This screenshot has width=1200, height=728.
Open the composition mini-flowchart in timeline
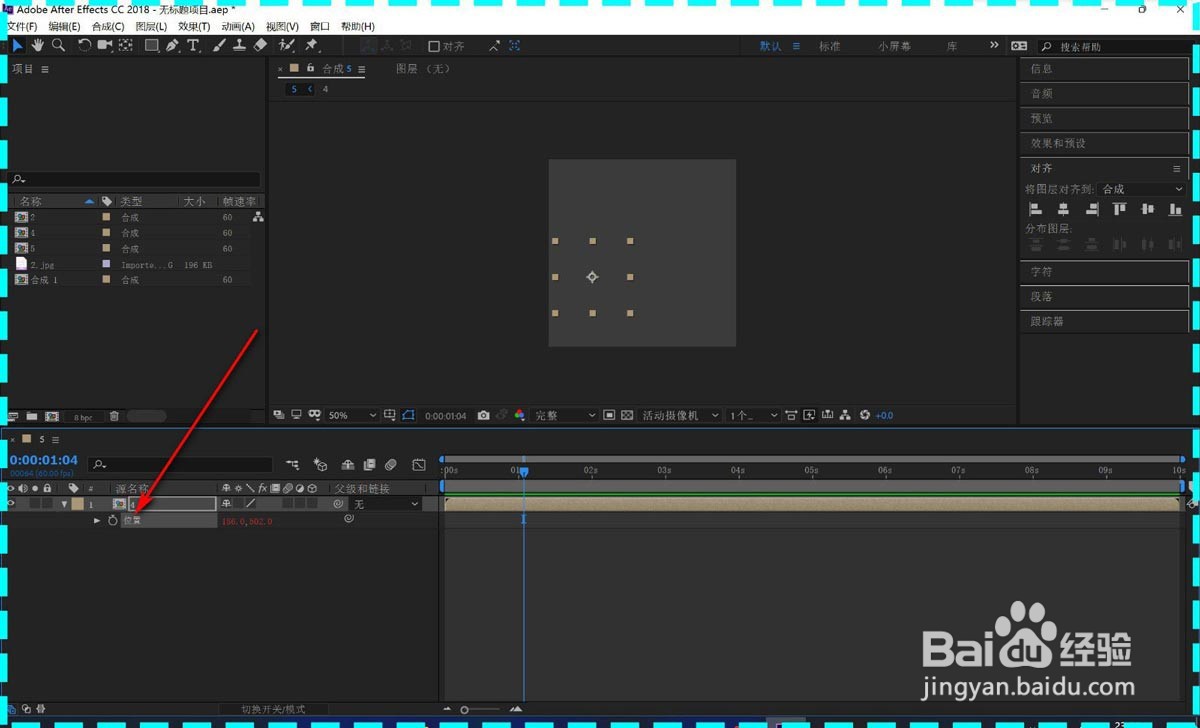coord(293,465)
